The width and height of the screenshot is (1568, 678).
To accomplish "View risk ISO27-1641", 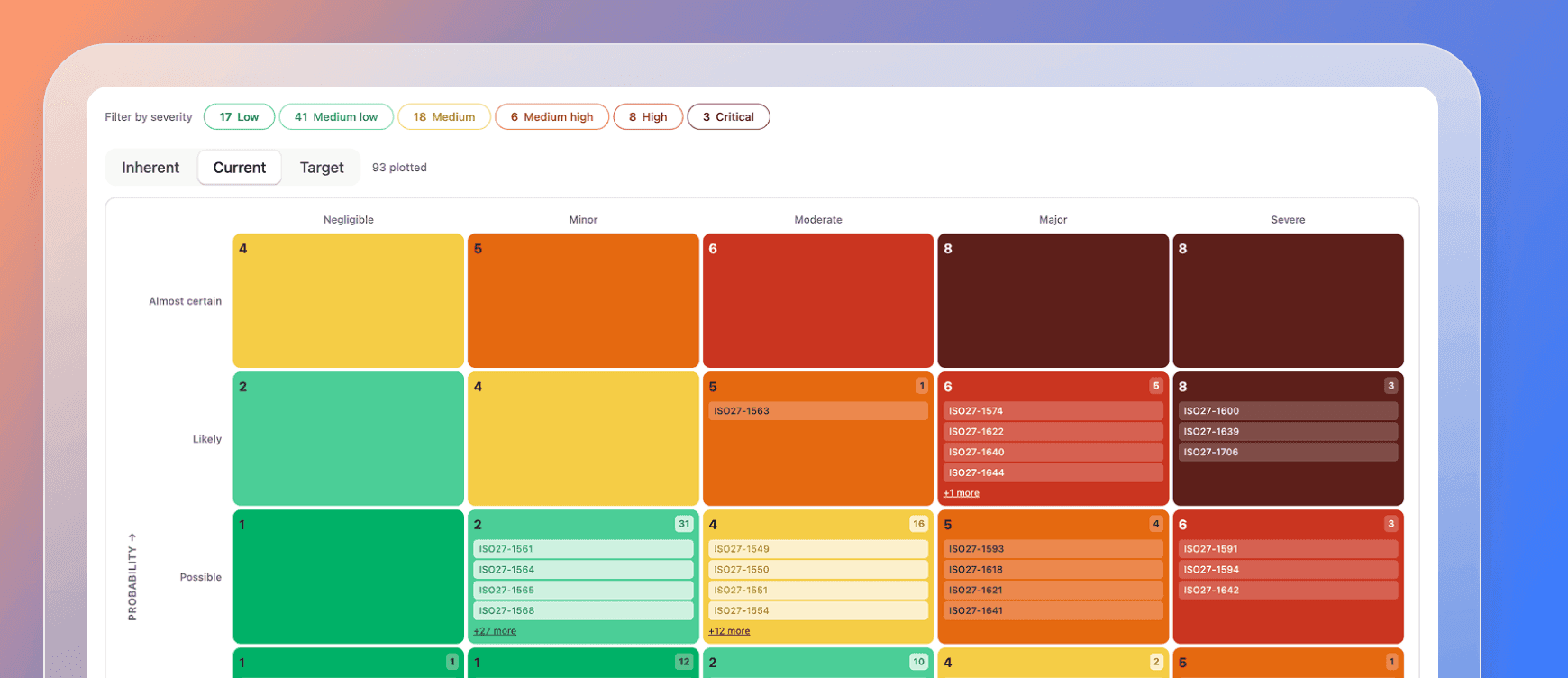I will coord(1053,611).
